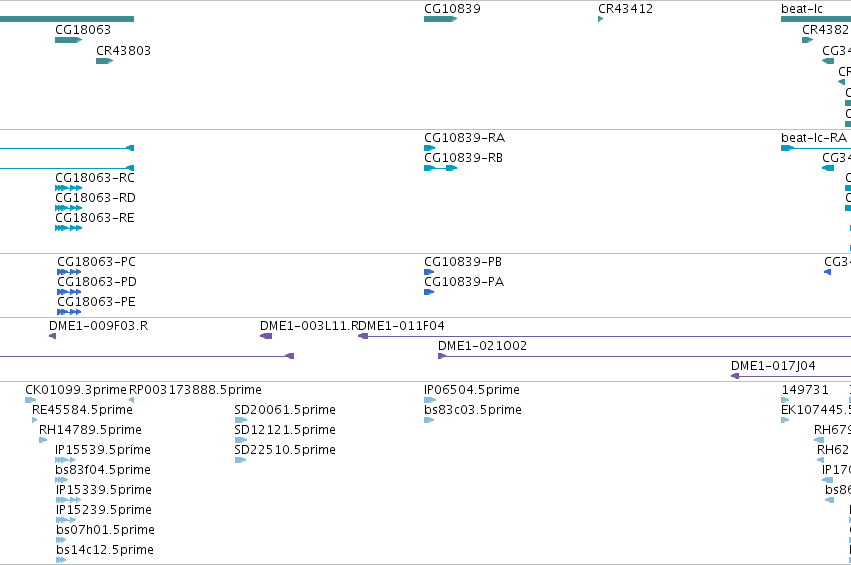Click the DME1-009F03.R purple arrow glyph
The image size is (851, 565).
point(52,337)
